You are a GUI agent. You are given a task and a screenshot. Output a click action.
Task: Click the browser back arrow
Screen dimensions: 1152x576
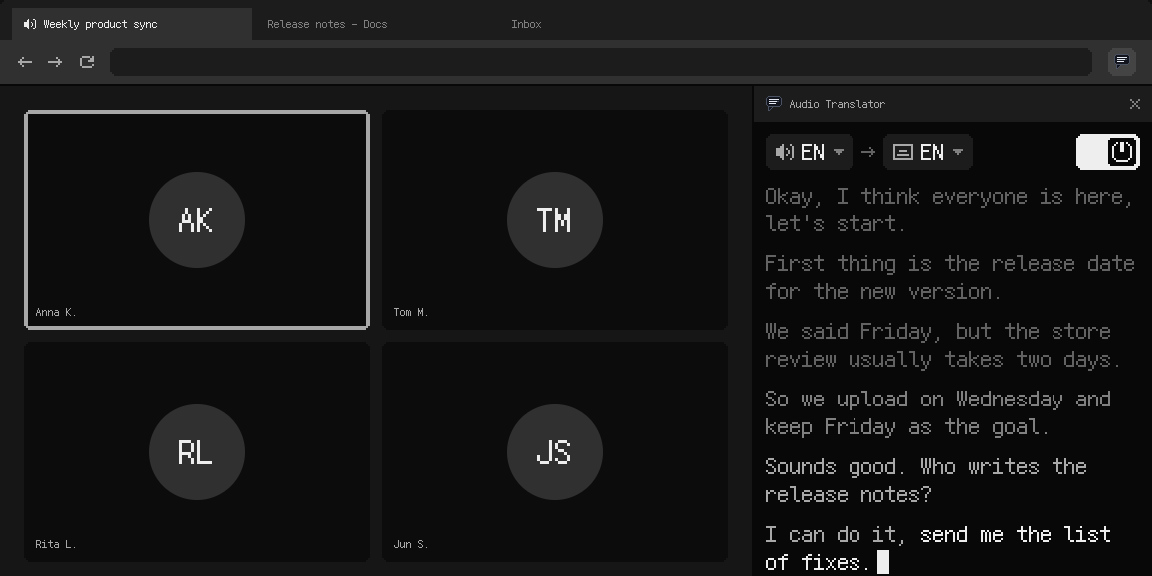pyautogui.click(x=25, y=62)
